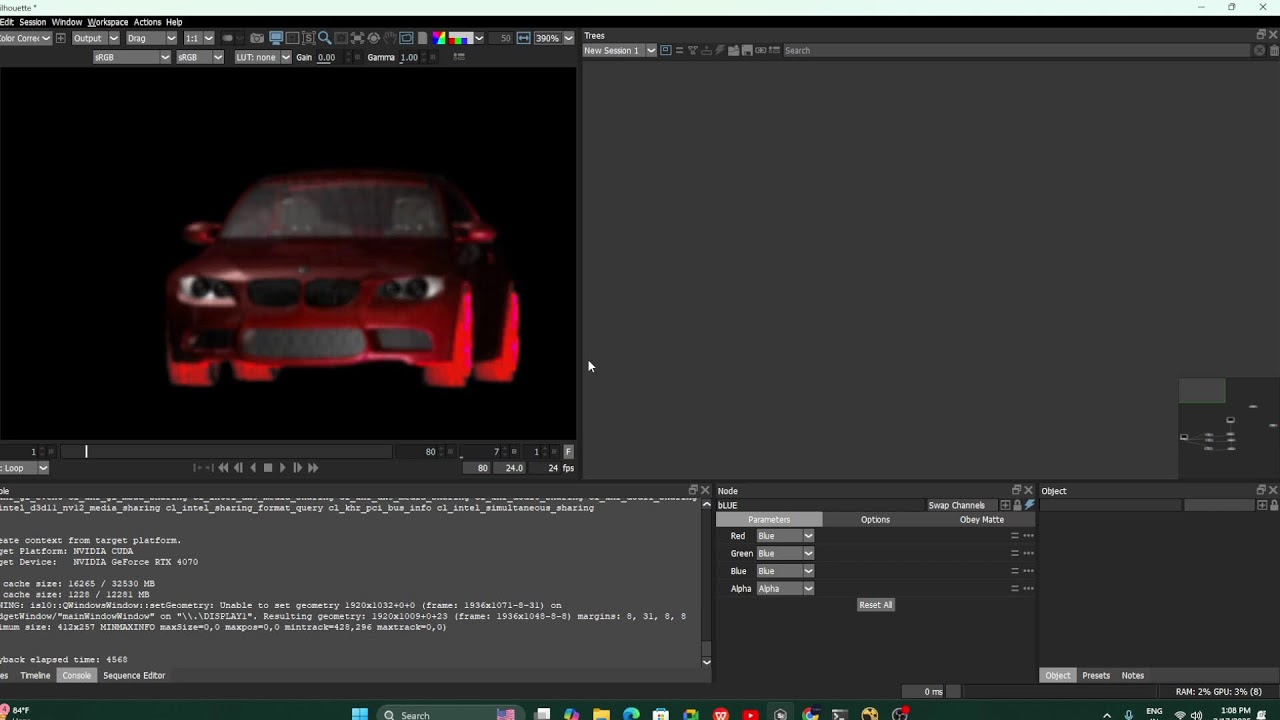
Task: Click the plus box icon in Node panel header
Action: click(x=1005, y=505)
